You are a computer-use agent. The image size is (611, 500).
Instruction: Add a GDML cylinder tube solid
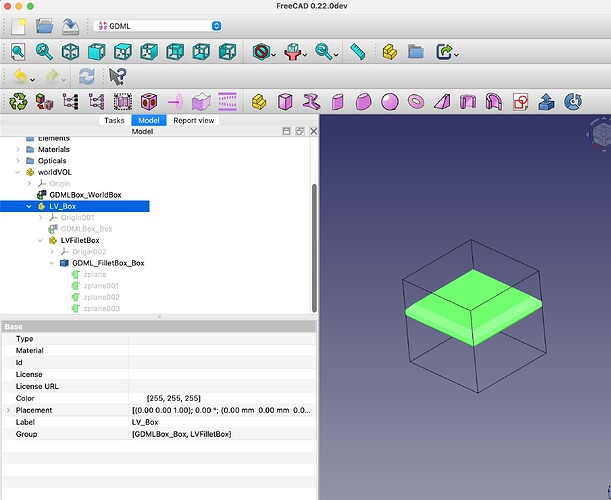click(x=337, y=102)
